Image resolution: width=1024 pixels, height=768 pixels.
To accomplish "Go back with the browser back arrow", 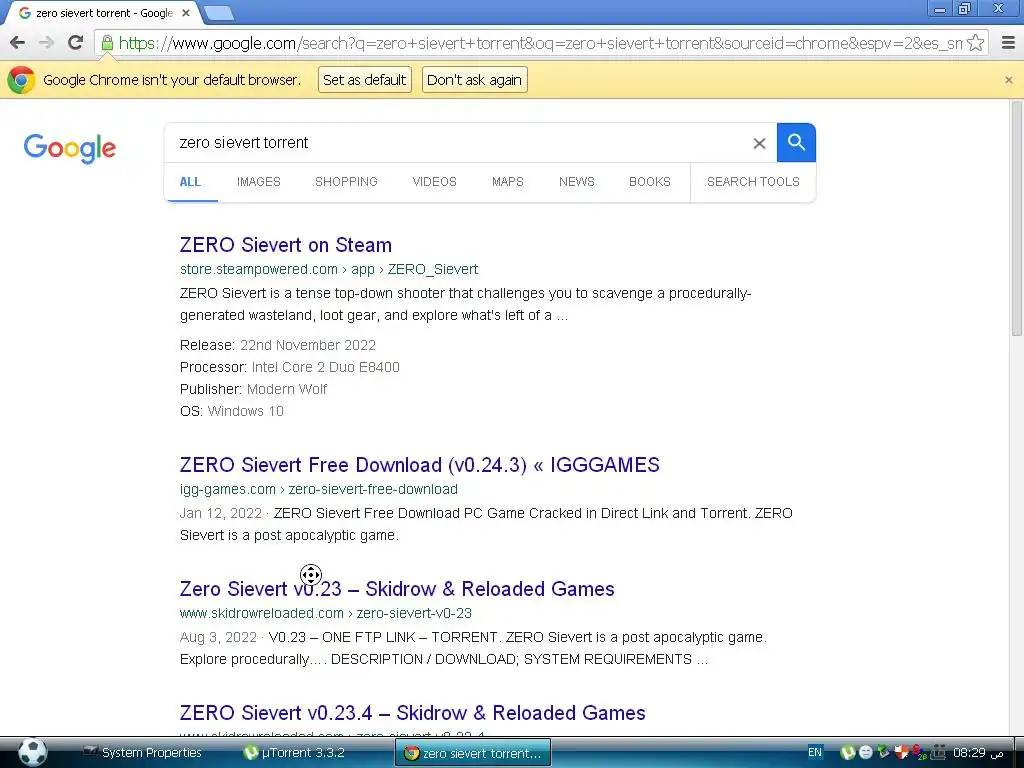I will [18, 43].
